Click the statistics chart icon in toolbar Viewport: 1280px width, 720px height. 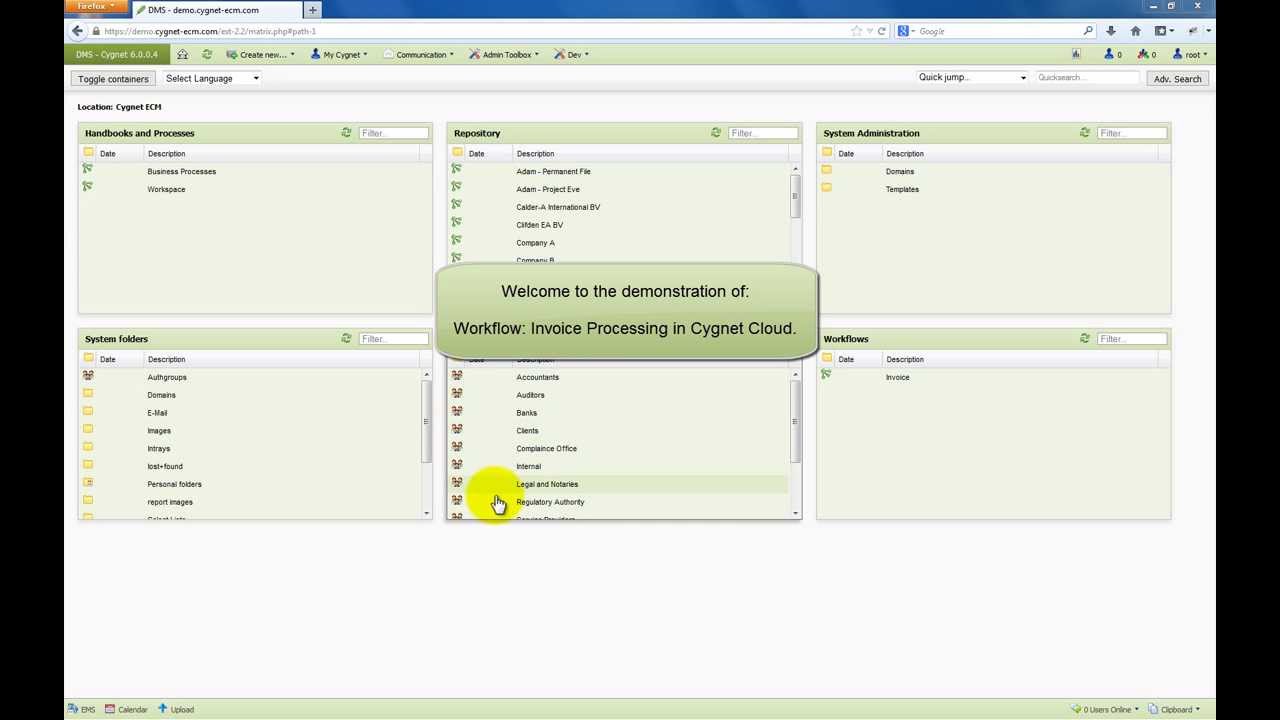tap(1076, 54)
